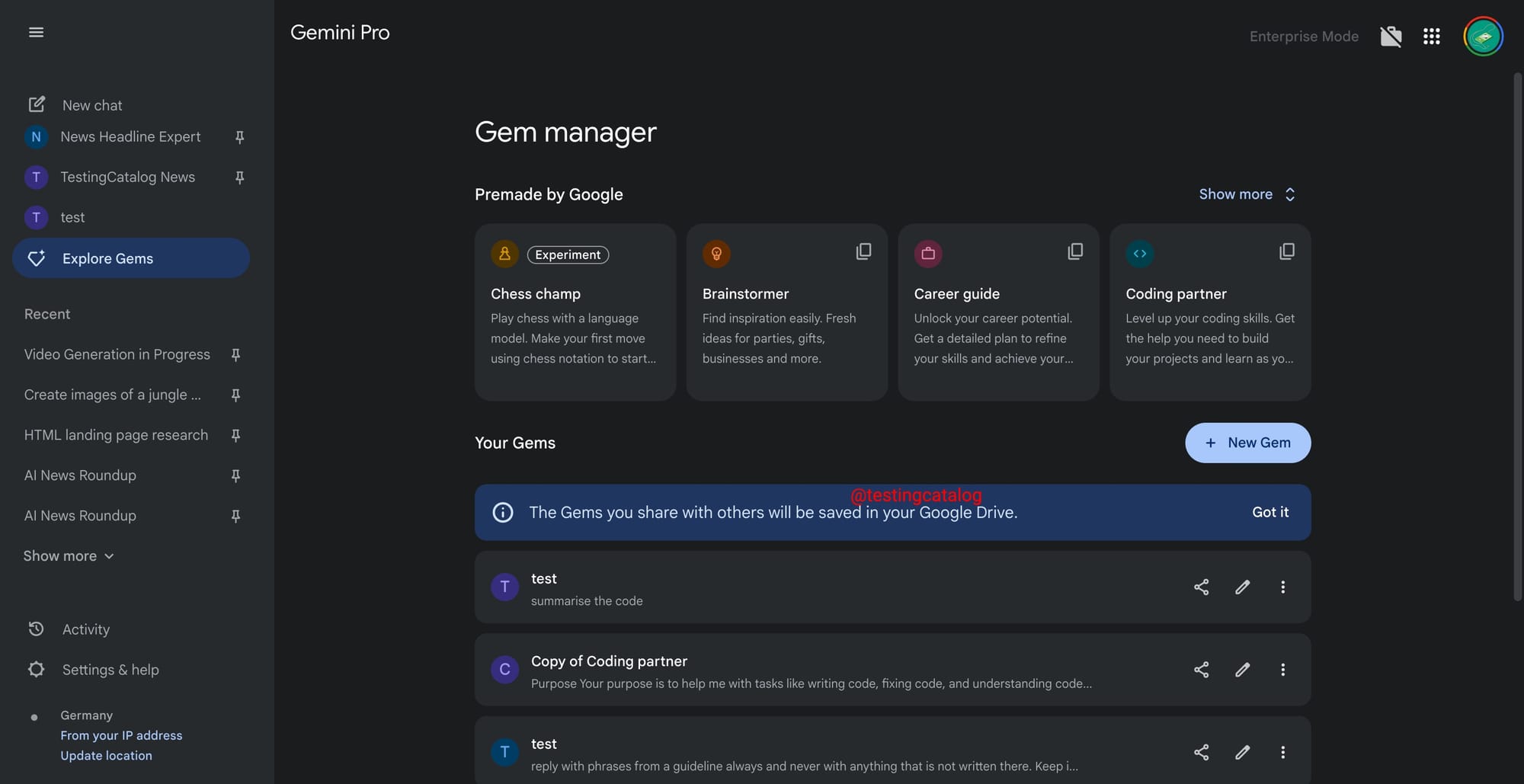The width and height of the screenshot is (1524, 784).
Task: Click the Gemini Pro title
Action: (340, 33)
